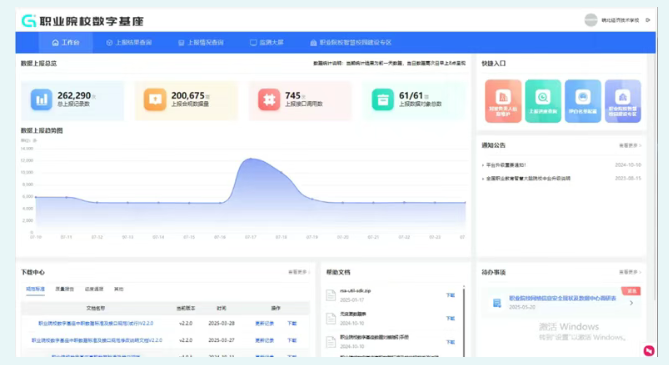Open 更新记录 for the first V2.2.0 document
Viewport: 669px width, 365px height.
[x=265, y=324]
